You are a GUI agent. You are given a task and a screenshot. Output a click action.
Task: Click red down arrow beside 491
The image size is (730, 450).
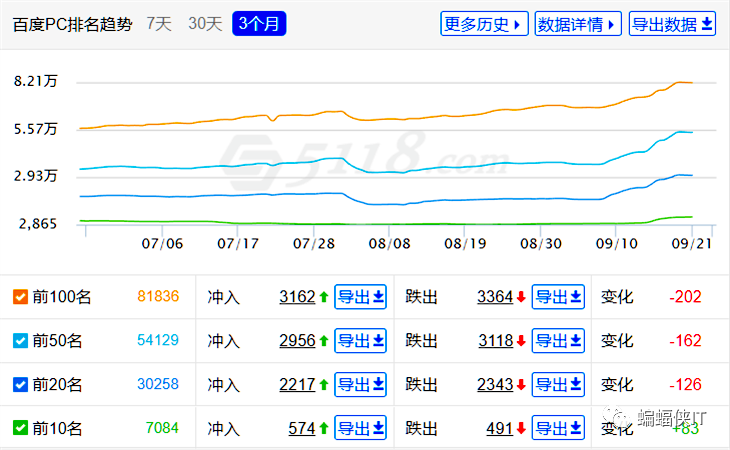point(521,428)
